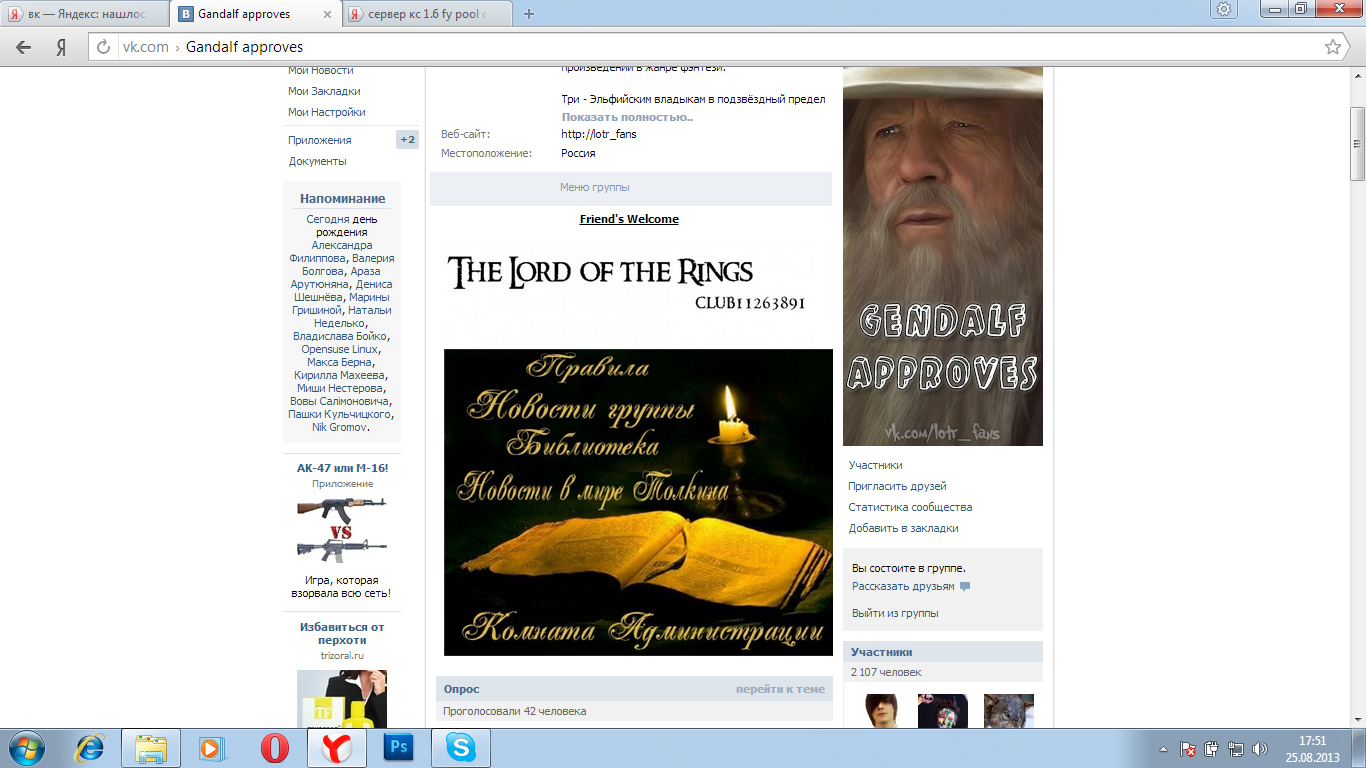Click Добавить в закладки
This screenshot has height=768, width=1366.
903,528
